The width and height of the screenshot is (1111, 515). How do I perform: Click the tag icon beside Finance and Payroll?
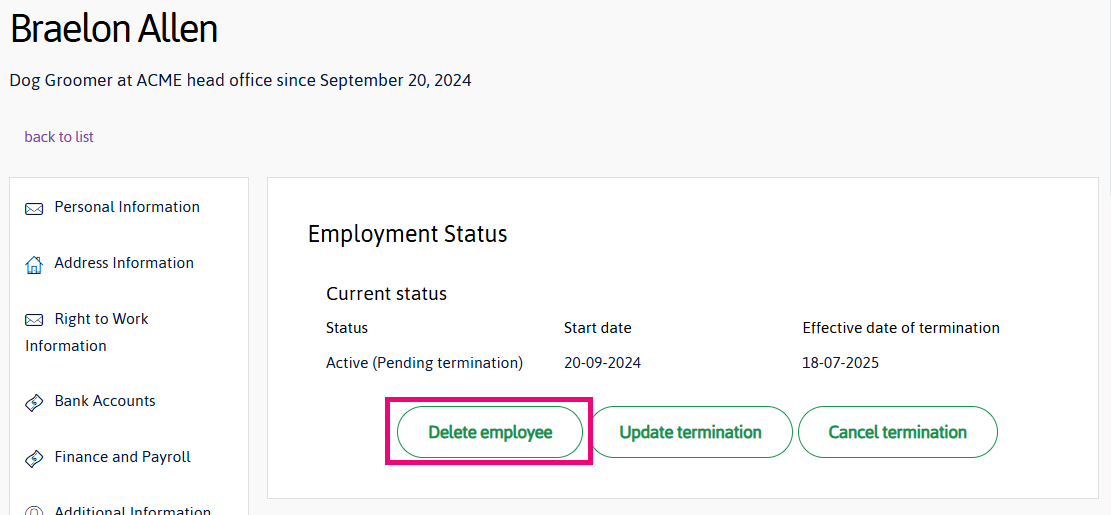pos(34,459)
